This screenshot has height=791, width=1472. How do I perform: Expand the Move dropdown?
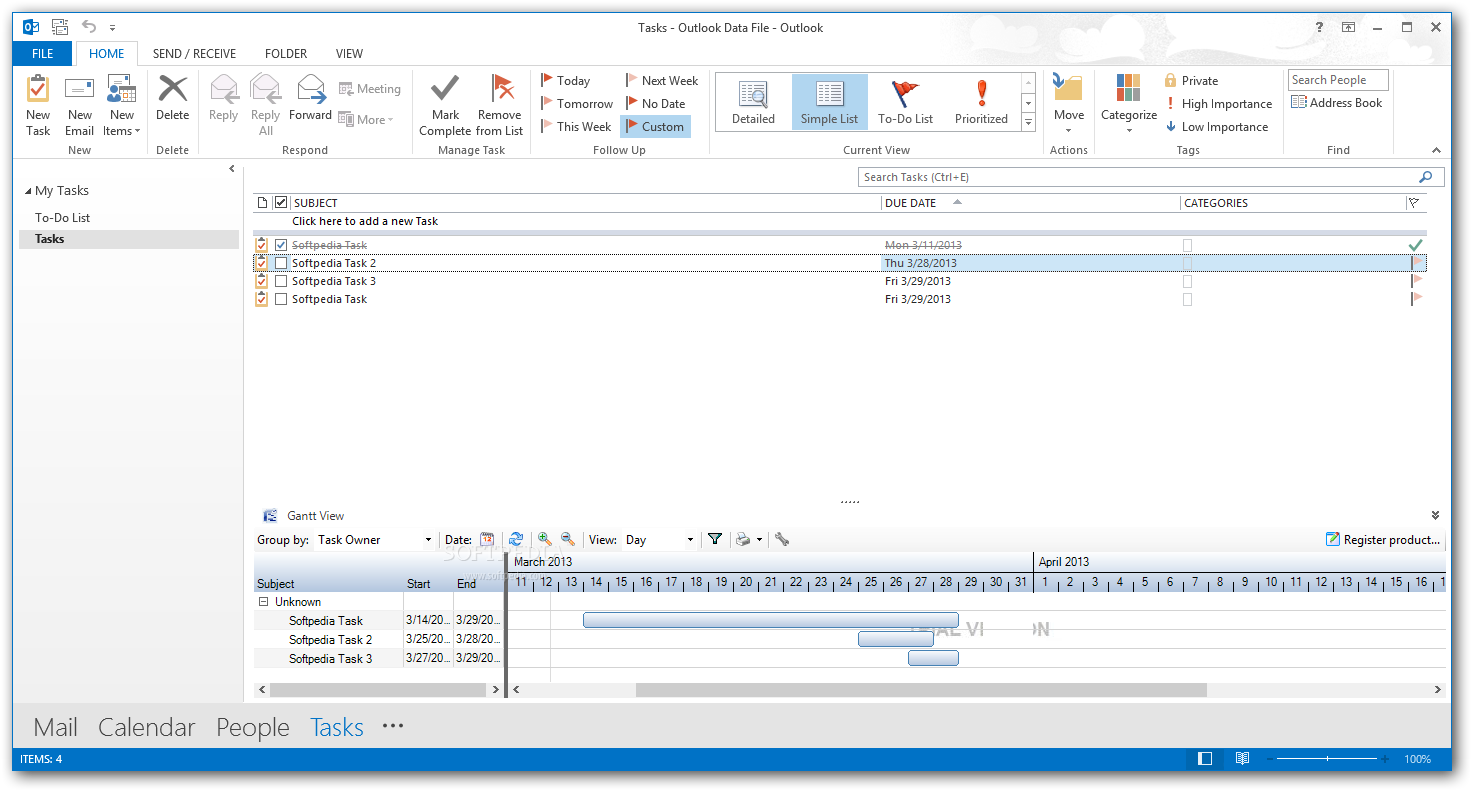1068,106
